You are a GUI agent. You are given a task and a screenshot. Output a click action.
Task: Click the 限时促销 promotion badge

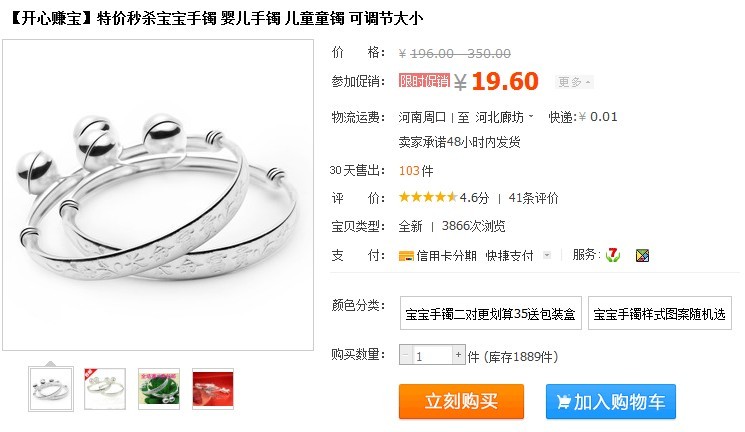coord(424,80)
